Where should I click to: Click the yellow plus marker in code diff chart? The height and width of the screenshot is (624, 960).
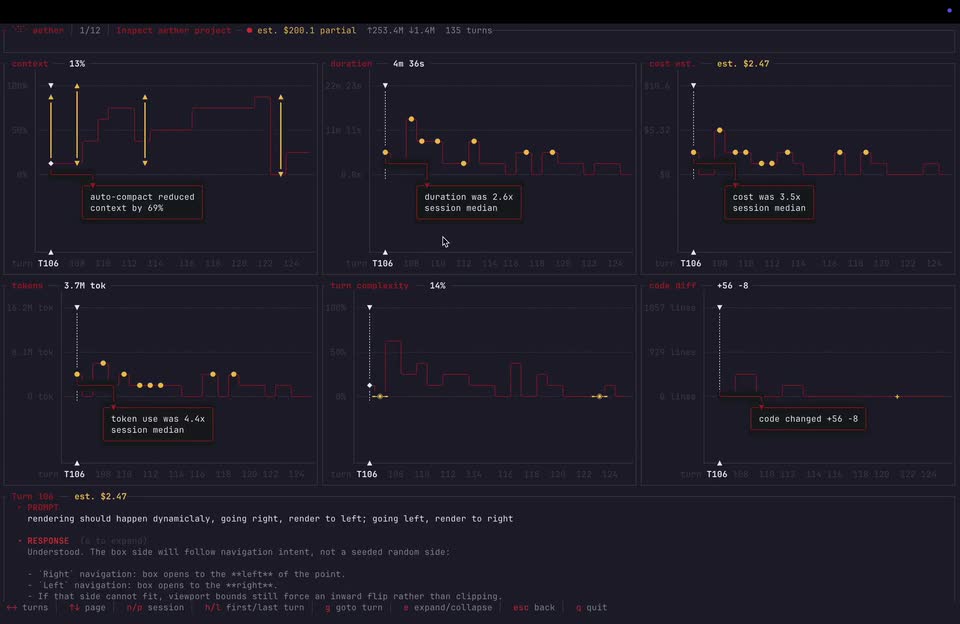point(897,397)
